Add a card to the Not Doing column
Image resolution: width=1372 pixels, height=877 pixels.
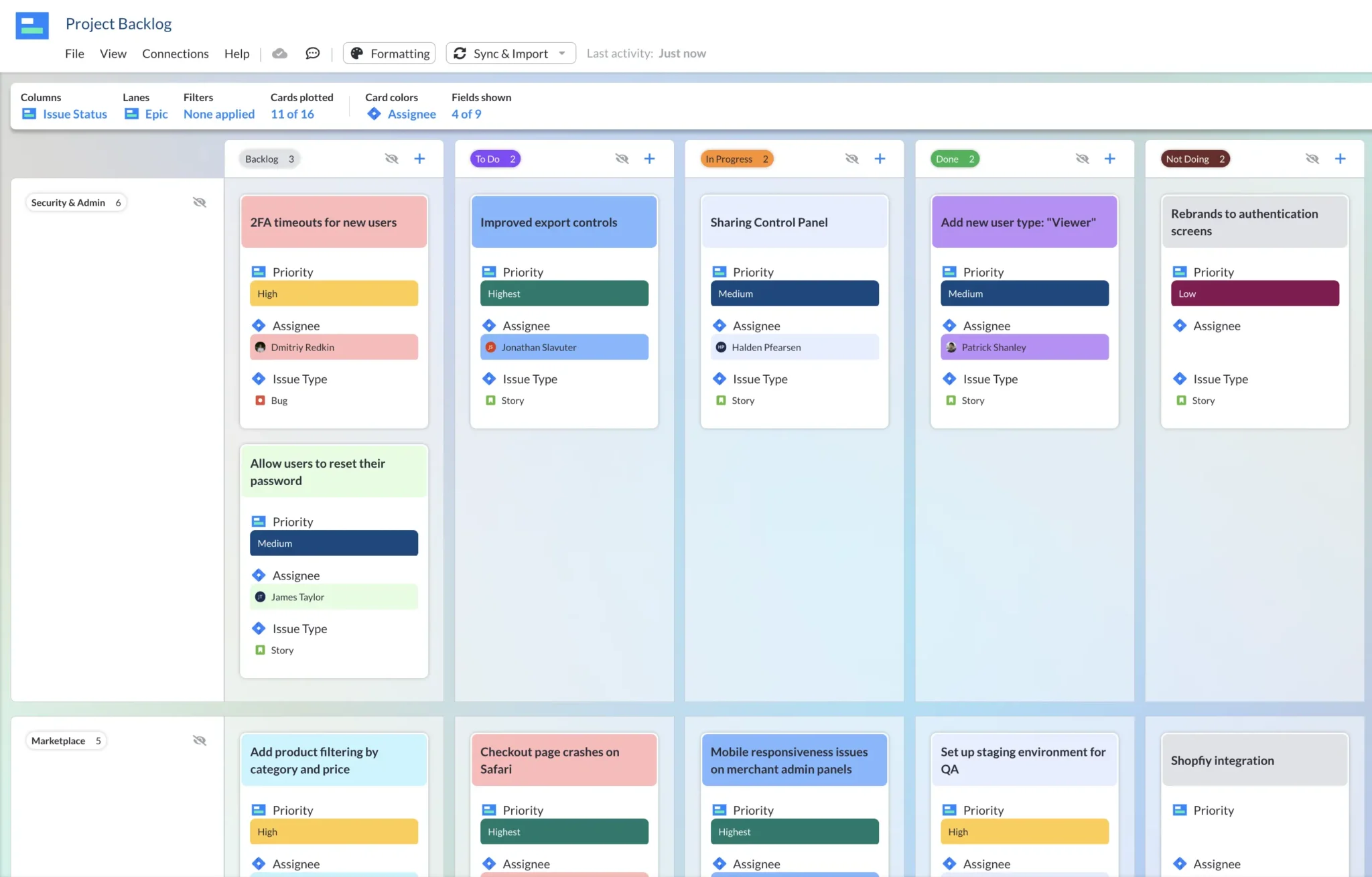(x=1340, y=159)
